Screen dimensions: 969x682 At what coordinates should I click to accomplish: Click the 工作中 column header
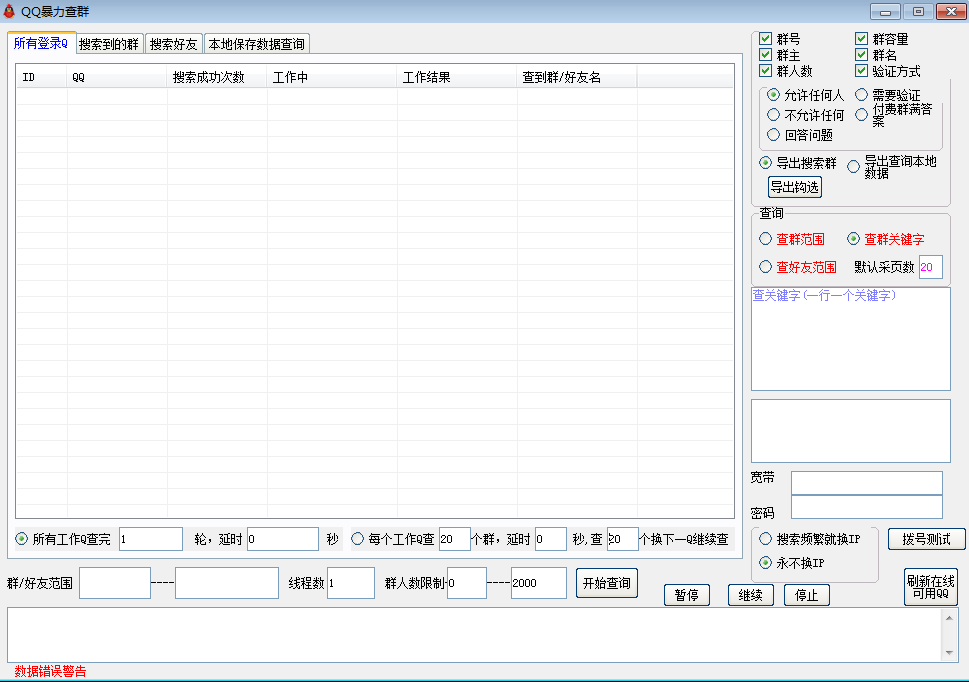332,77
